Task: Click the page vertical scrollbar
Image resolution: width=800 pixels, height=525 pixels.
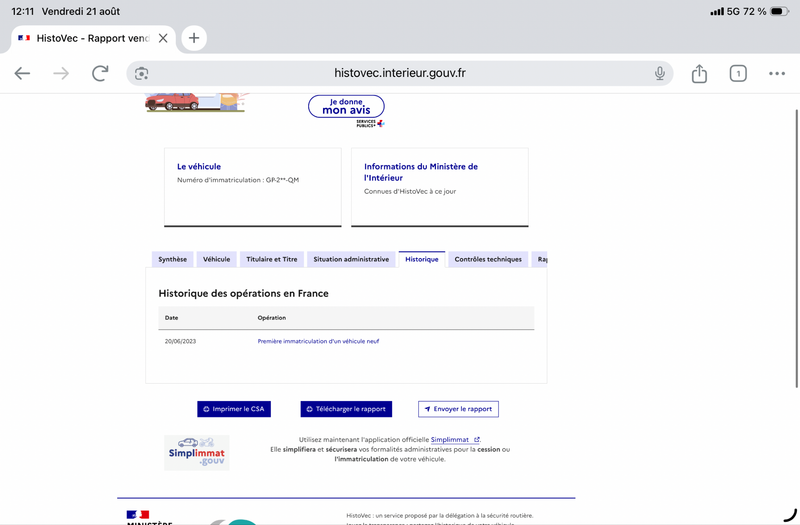Action: tap(796, 248)
